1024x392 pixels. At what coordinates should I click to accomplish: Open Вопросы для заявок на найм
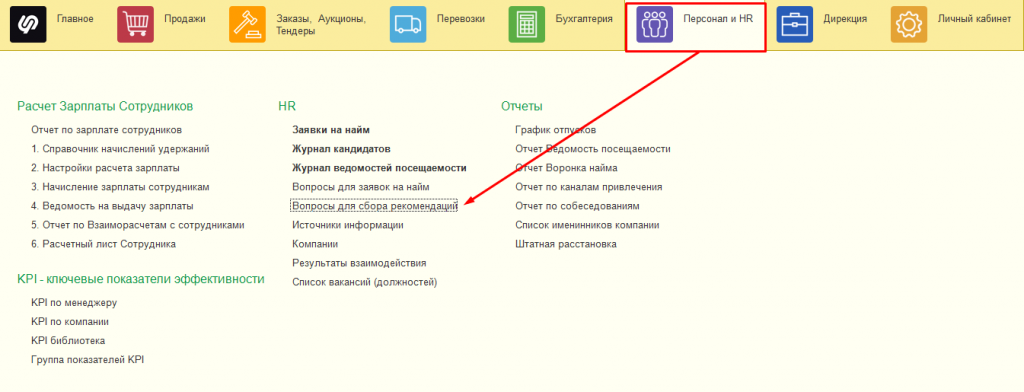[360, 187]
